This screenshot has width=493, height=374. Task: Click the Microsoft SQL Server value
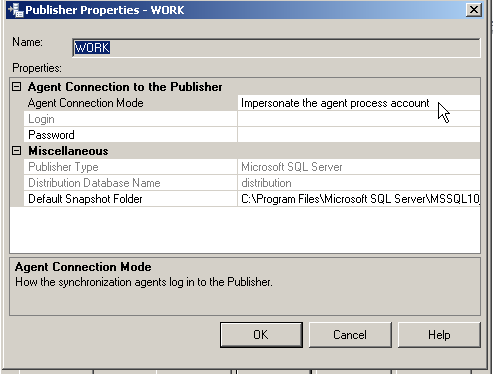click(x=359, y=167)
